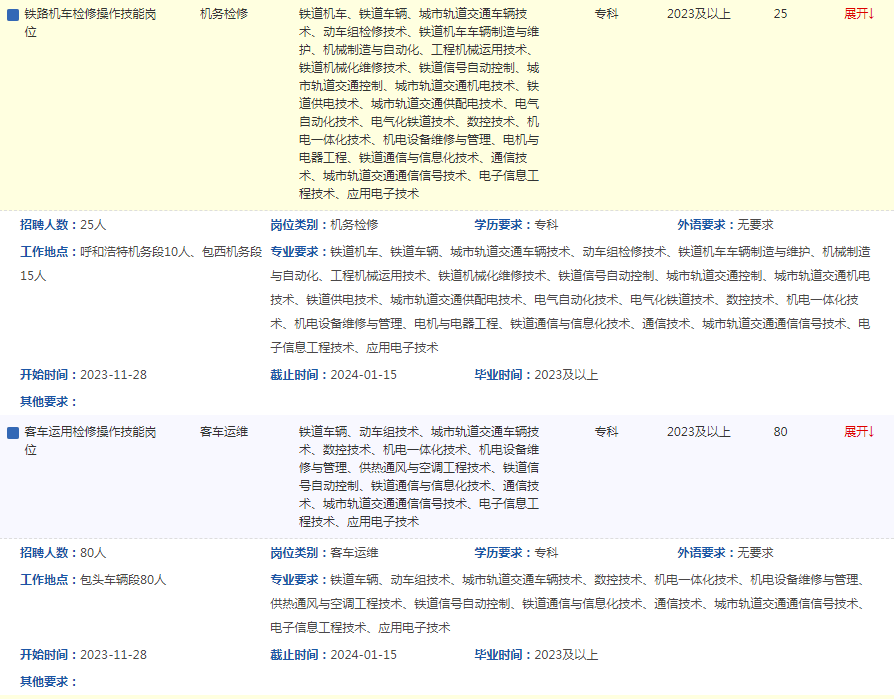Click 岗位类别:机务检修 in the detail panel
894x699 pixels.
[324, 225]
